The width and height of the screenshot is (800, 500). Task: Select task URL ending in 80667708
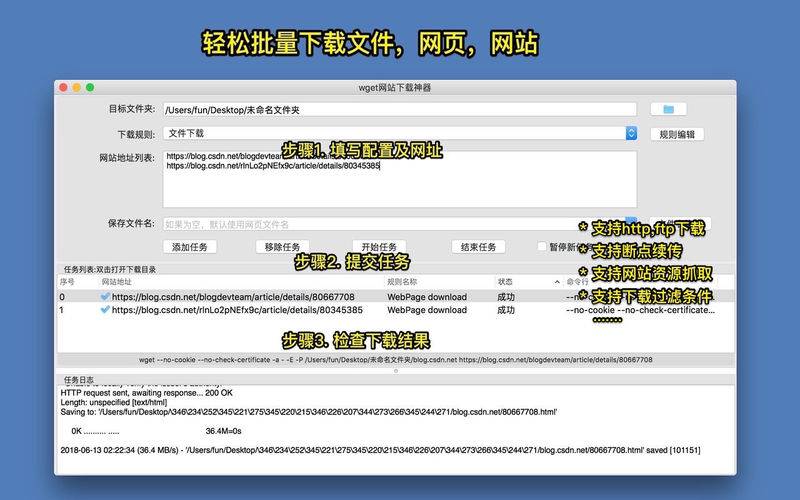click(x=233, y=297)
